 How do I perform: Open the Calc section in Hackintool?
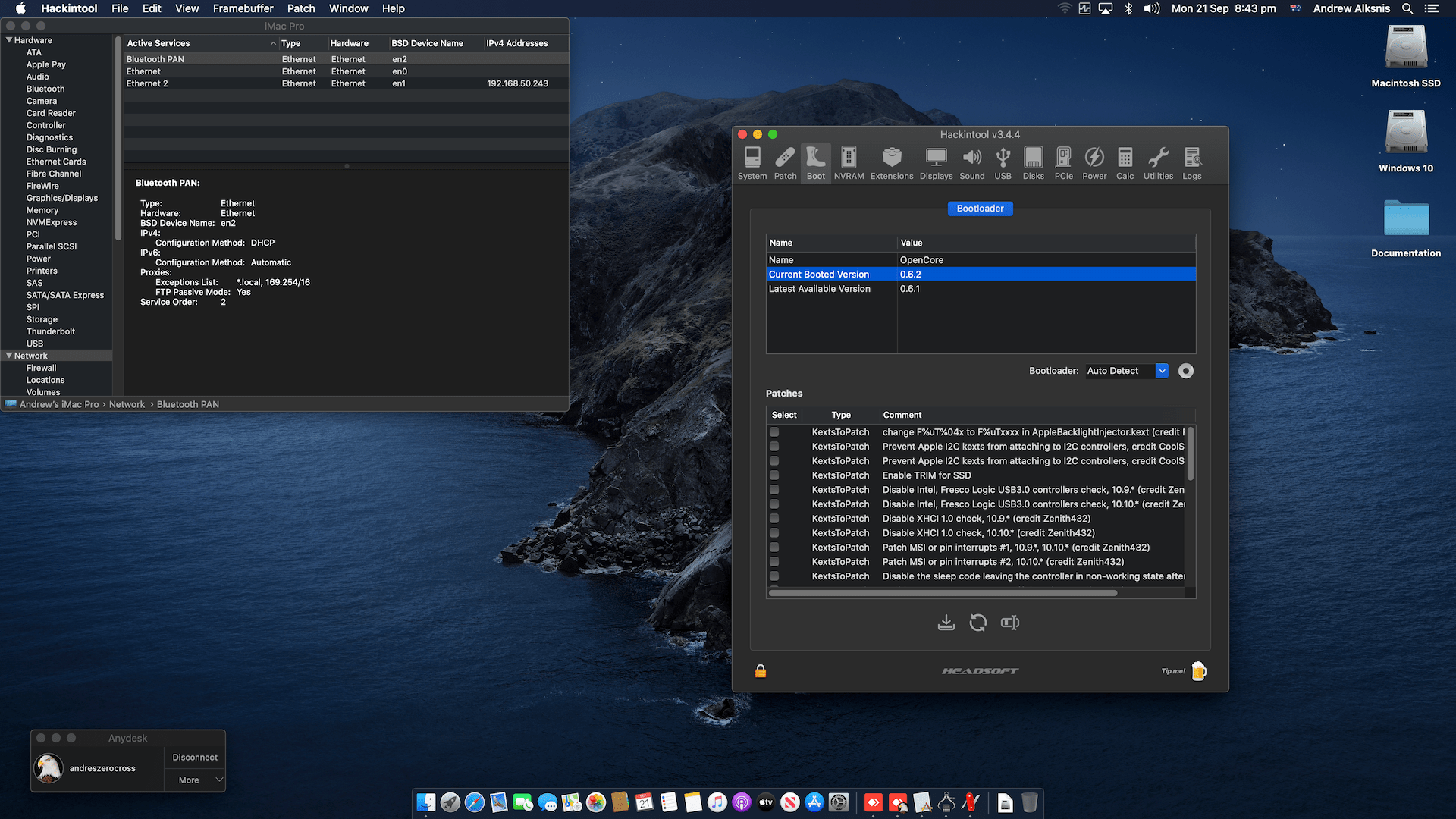[1125, 163]
